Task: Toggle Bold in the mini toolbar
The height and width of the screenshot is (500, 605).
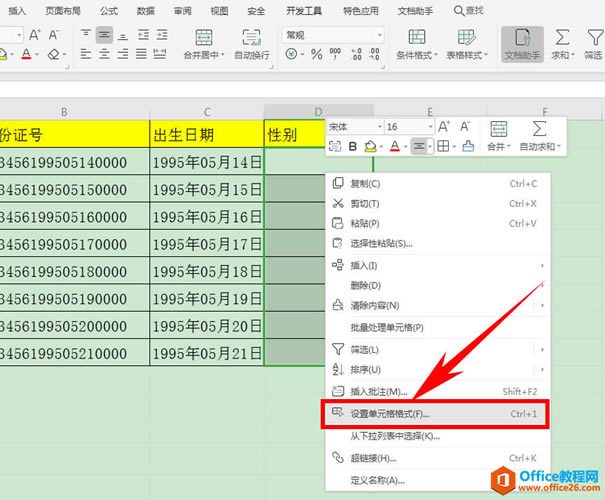Action: (352, 147)
